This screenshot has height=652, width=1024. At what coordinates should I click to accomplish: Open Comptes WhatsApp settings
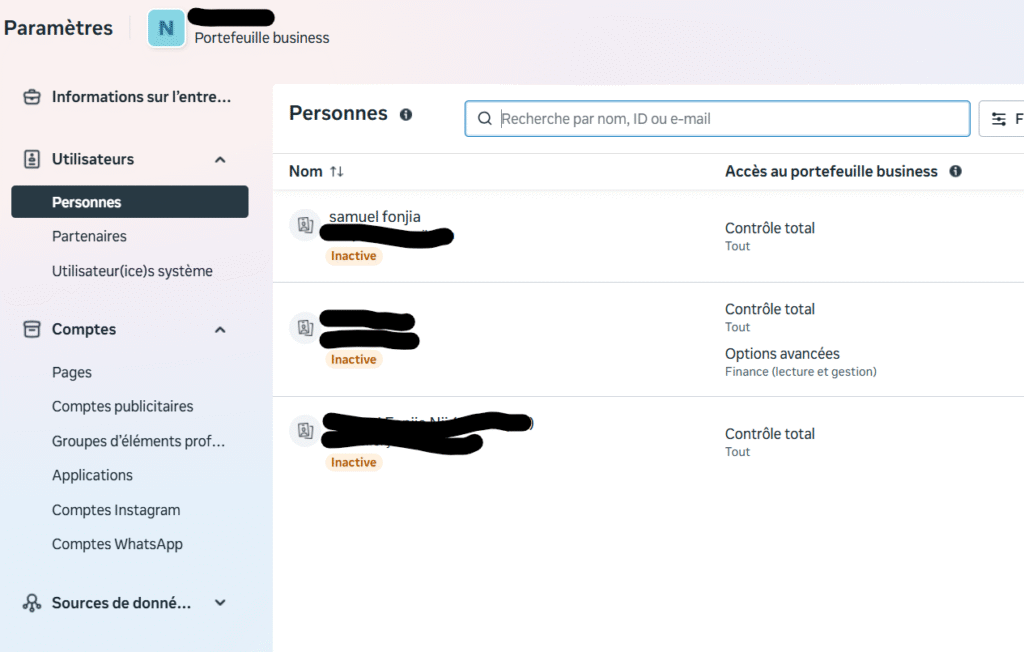pyautogui.click(x=117, y=544)
